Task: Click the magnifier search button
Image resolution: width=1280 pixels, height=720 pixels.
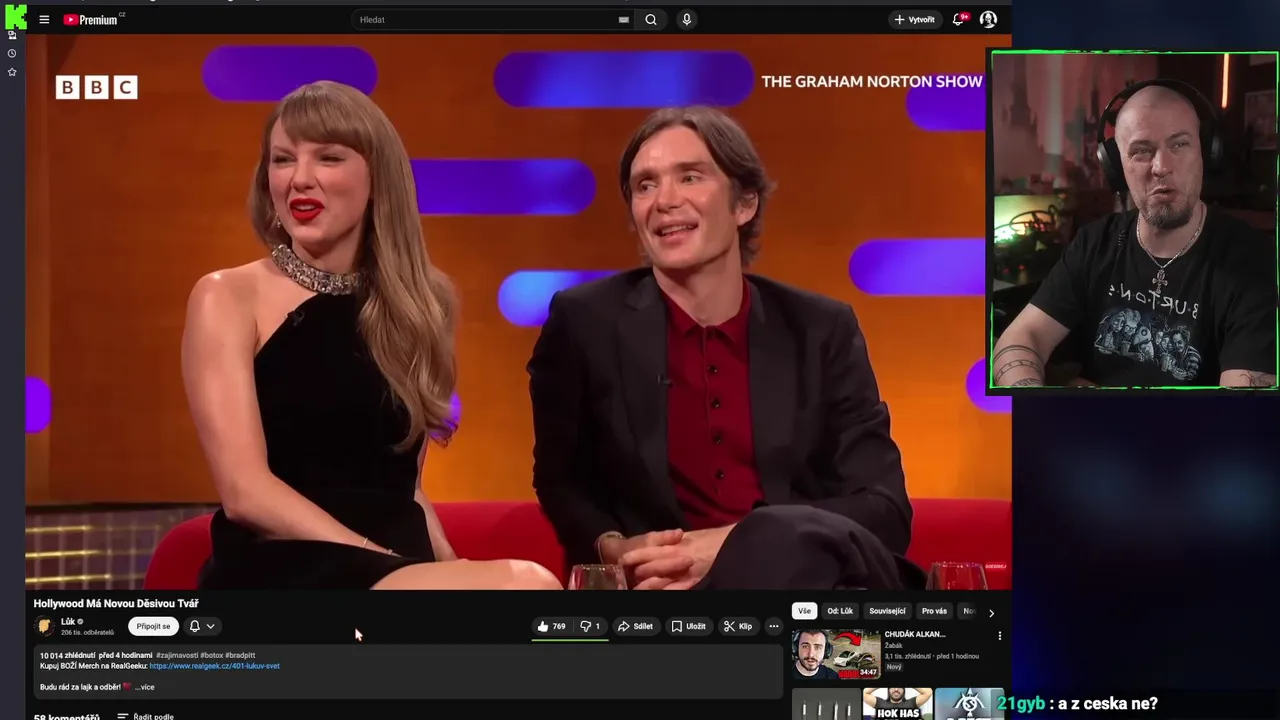Action: tap(651, 19)
